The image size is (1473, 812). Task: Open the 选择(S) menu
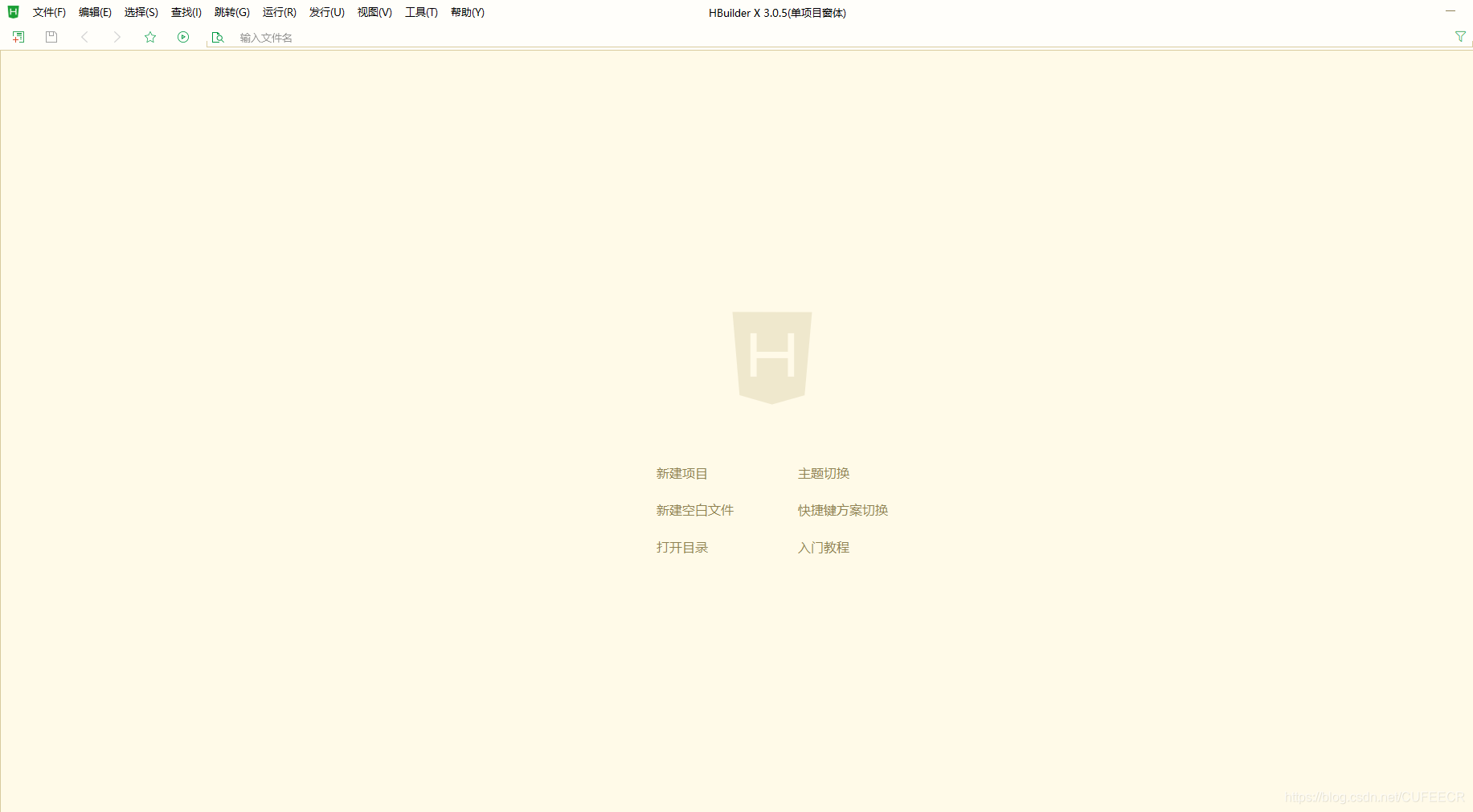[x=141, y=12]
